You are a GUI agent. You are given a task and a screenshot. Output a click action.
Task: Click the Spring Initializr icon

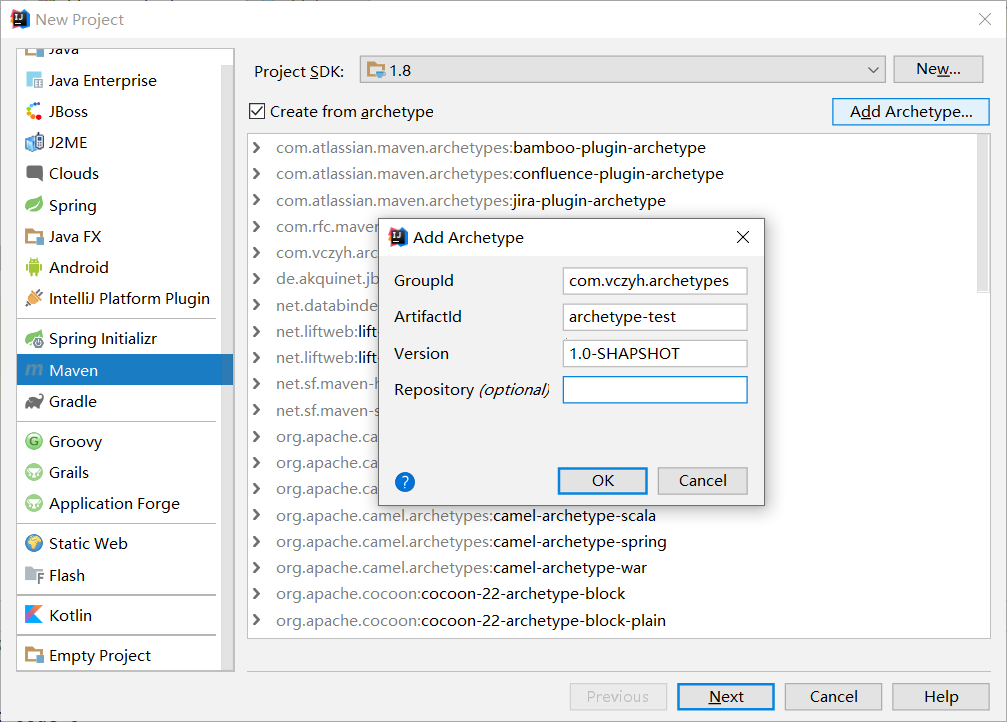pyautogui.click(x=34, y=339)
